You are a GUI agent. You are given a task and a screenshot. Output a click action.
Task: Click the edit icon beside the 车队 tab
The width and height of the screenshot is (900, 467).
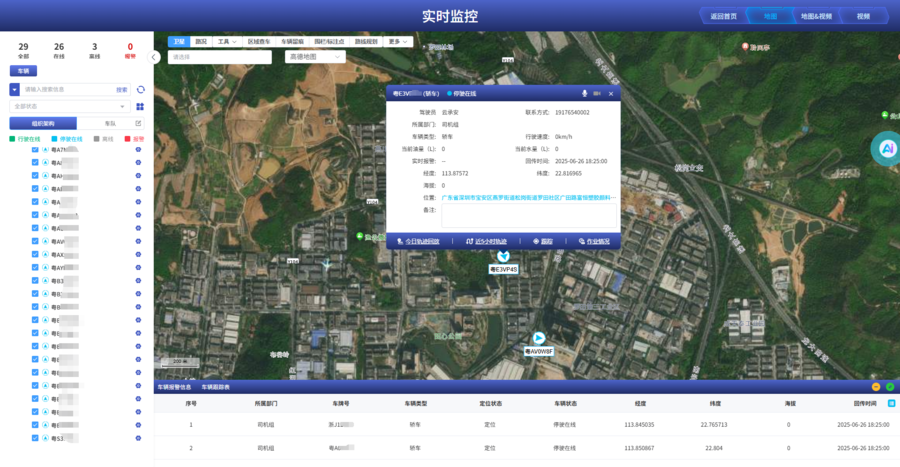[138, 123]
